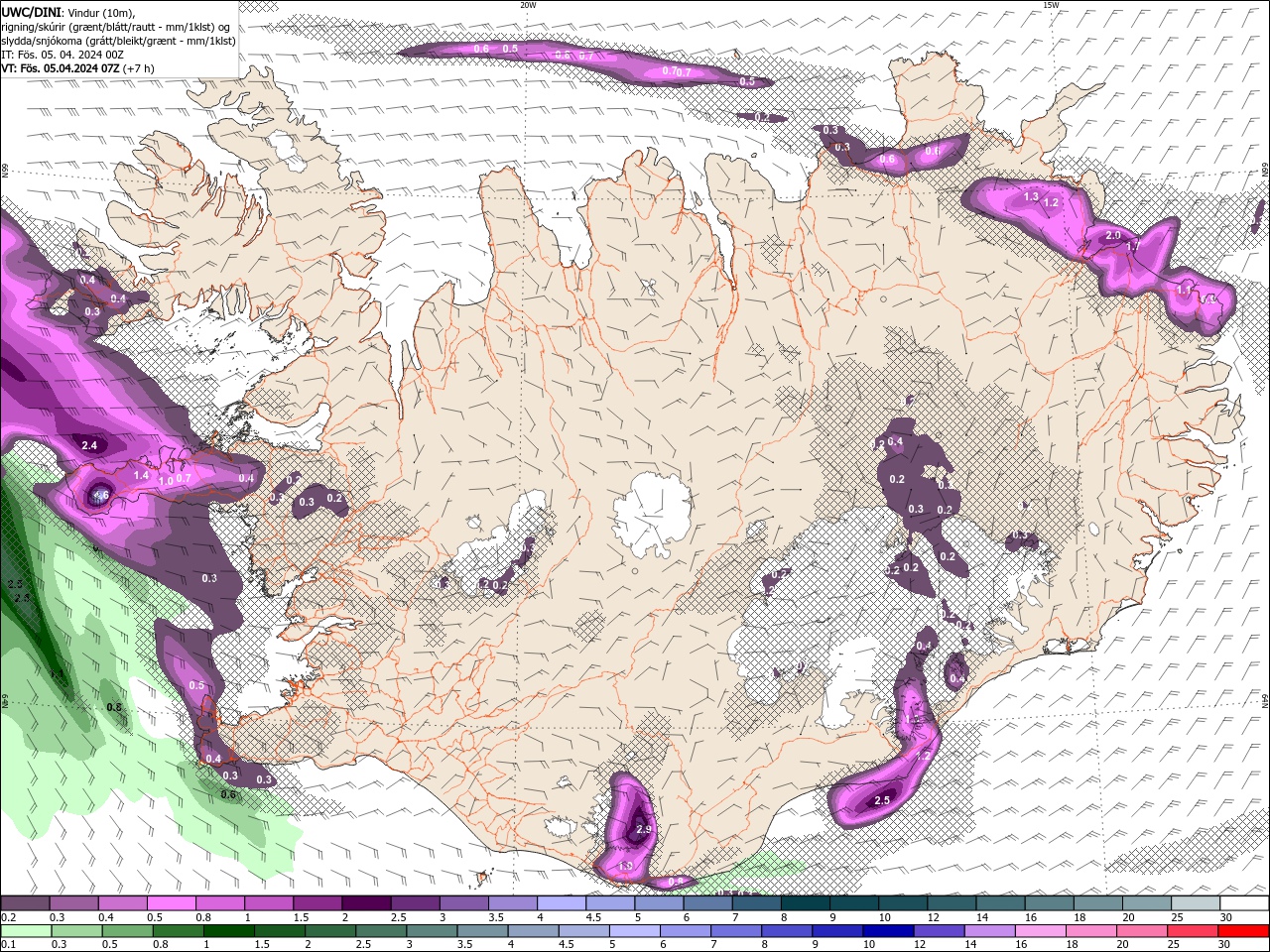This screenshot has height=952, width=1270.
Task: Pick snow scale swatch between 3.5 and 4
Action: [x=513, y=902]
